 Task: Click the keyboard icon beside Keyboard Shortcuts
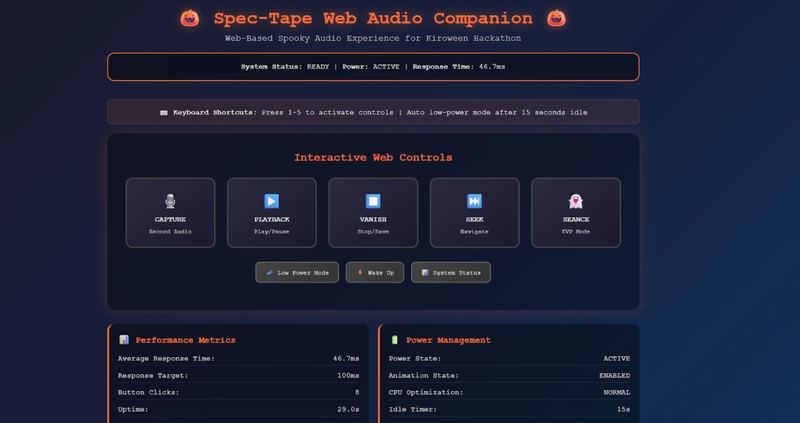[x=164, y=113]
